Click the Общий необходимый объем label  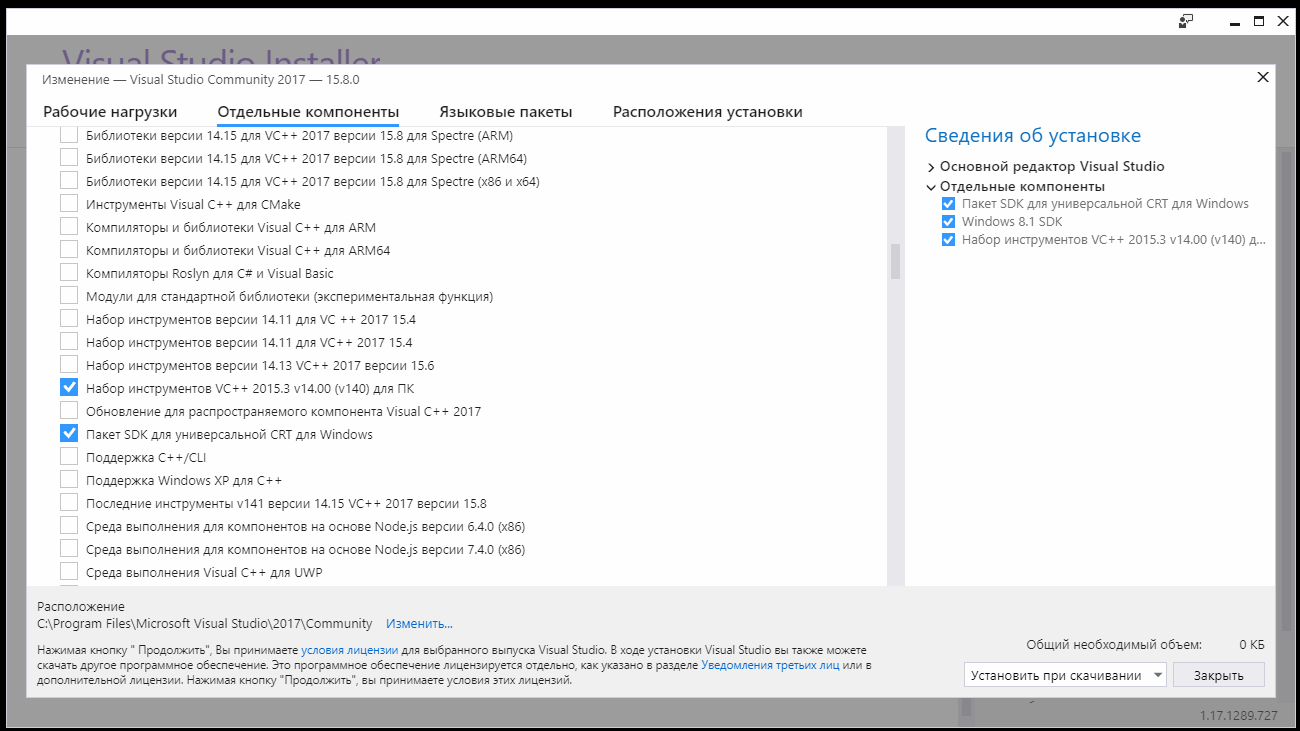[1114, 645]
